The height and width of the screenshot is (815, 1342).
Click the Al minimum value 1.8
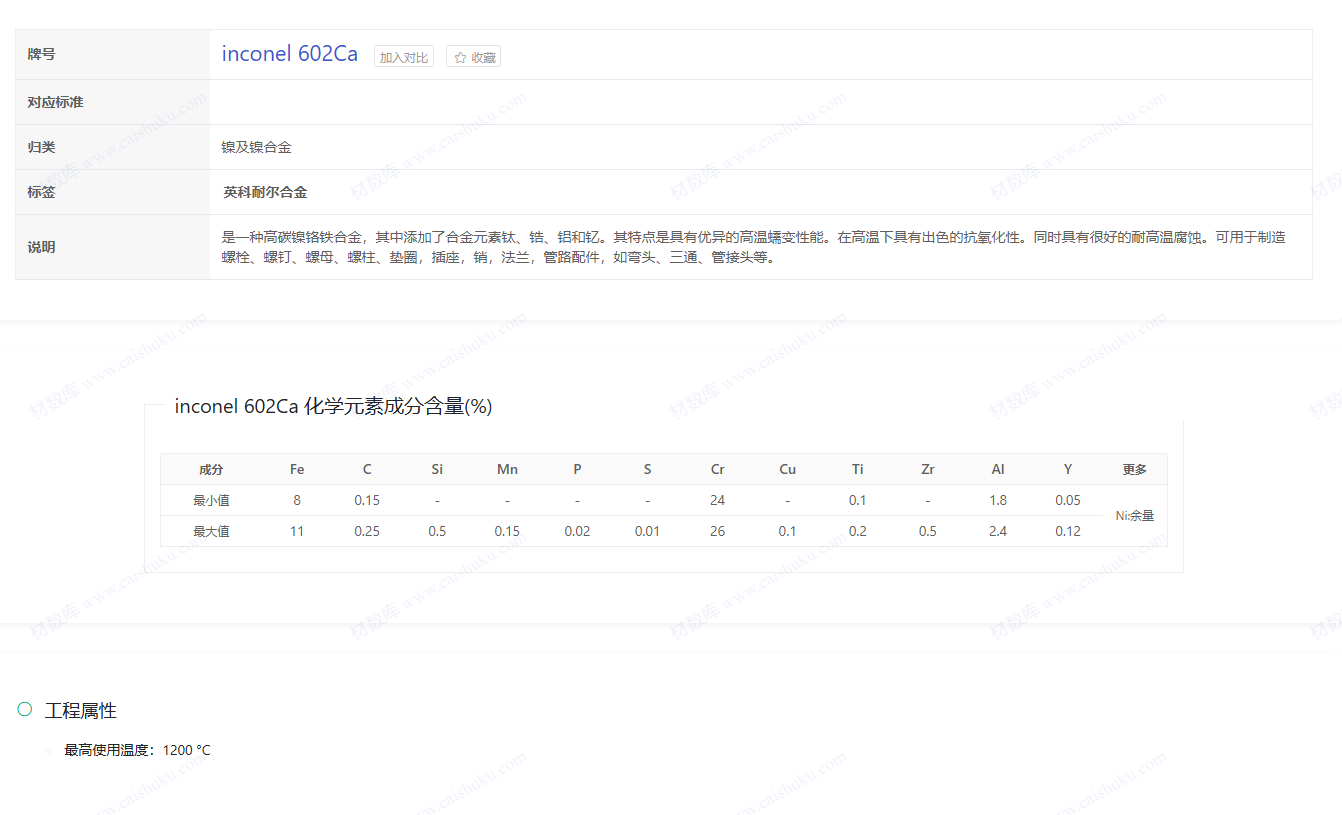click(998, 500)
